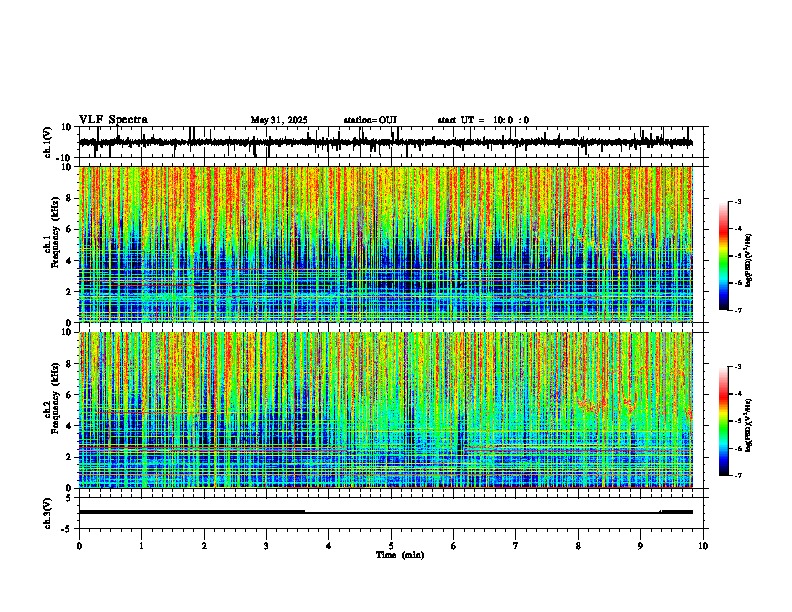Click the ch.2 spectrogram color bar
This screenshot has width=792, height=612.
723,421
